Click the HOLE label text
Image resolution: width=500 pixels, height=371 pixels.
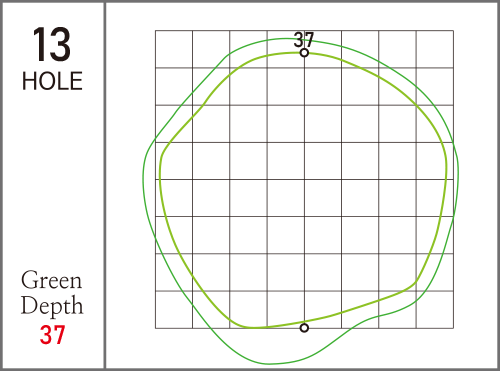click(x=52, y=81)
